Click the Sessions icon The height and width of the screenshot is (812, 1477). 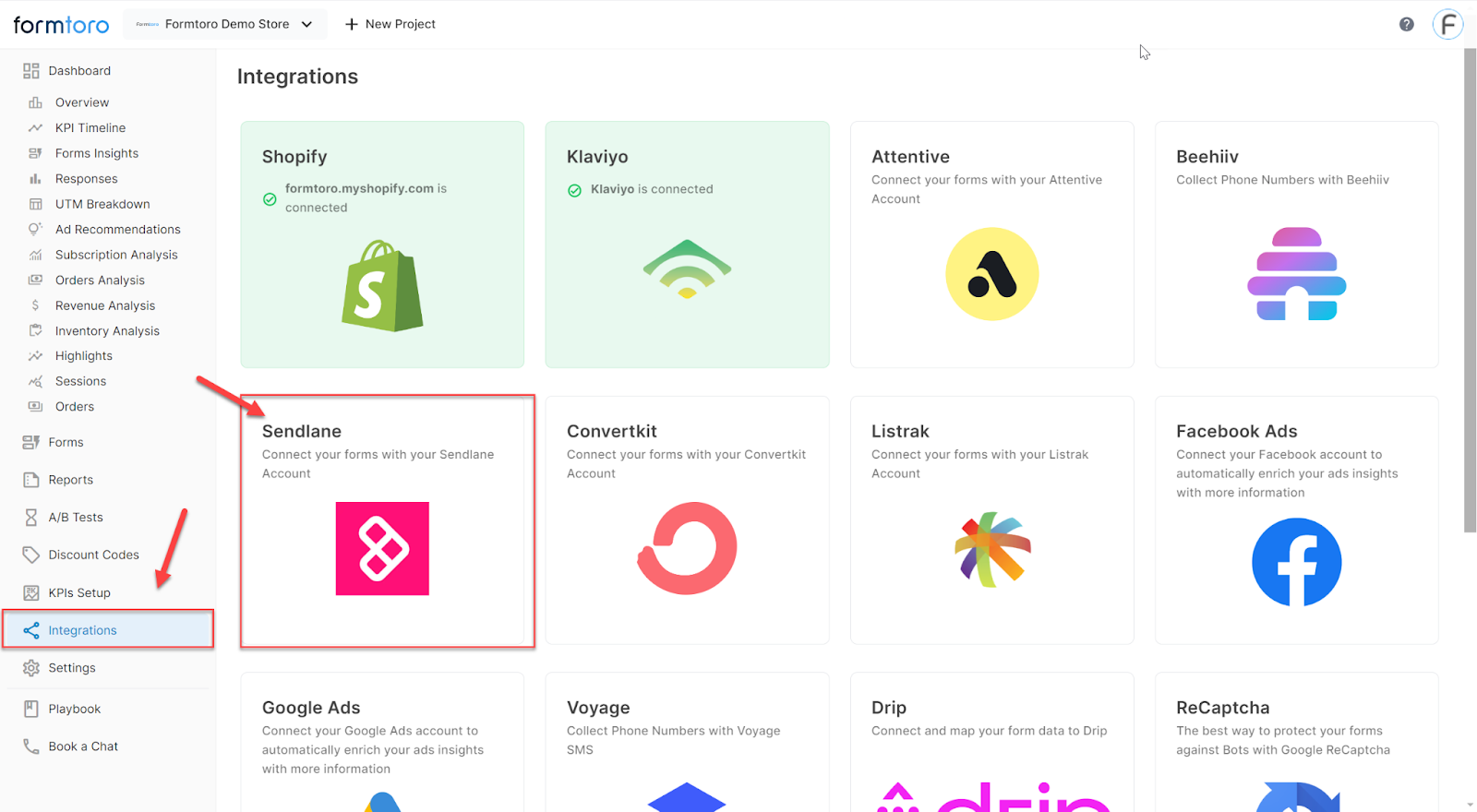point(35,381)
